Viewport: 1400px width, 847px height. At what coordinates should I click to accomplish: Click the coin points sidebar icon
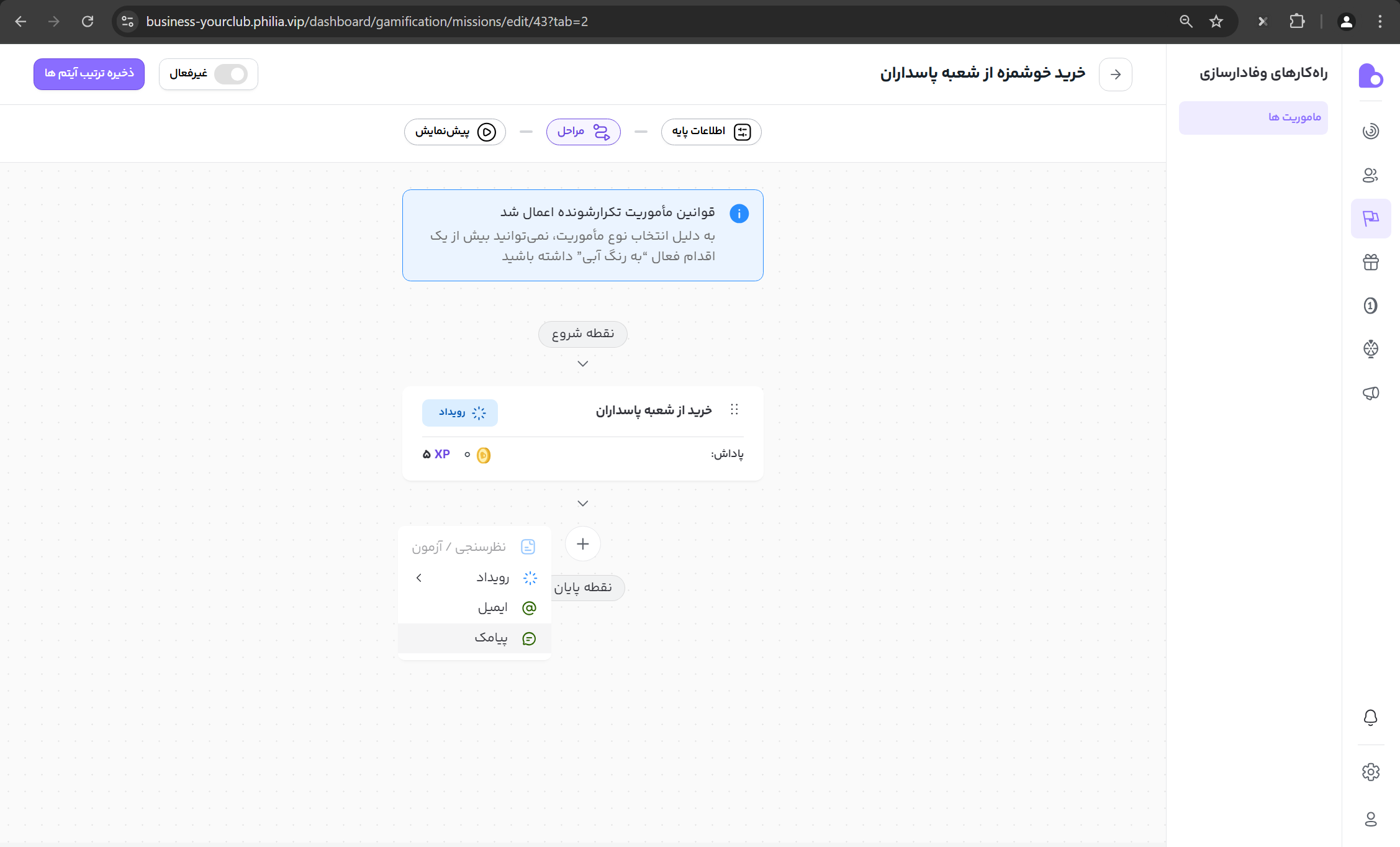tap(1371, 306)
